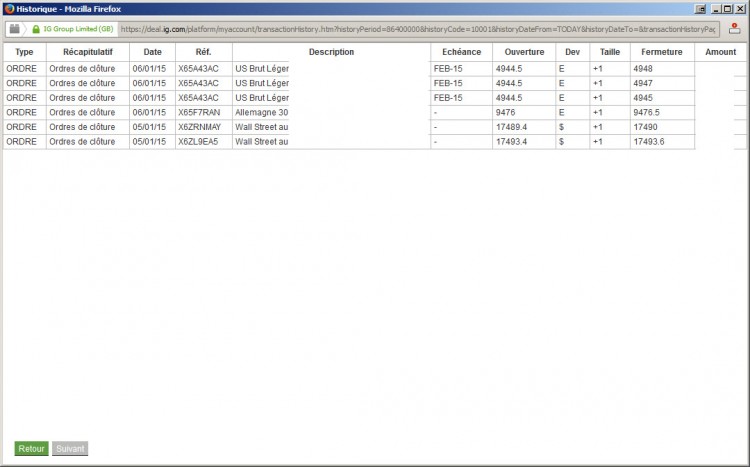Click the URL address field

[x=418, y=29]
